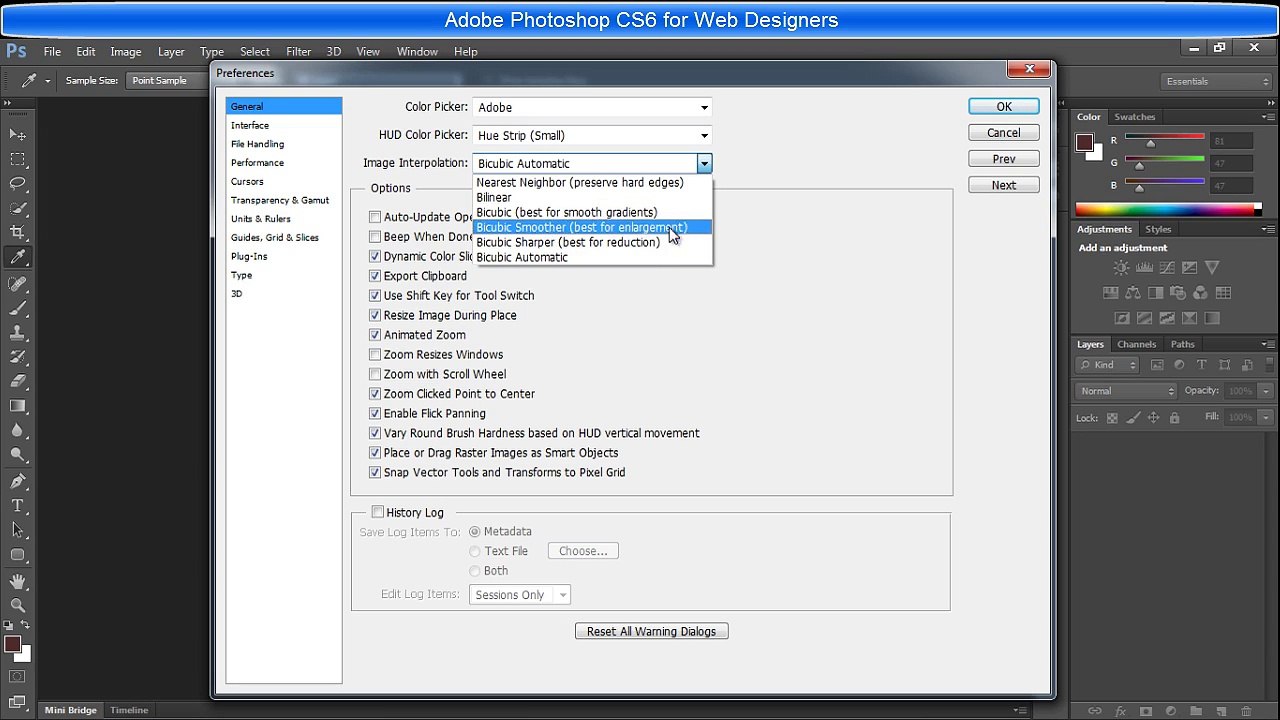Click the lock position icon in Layers
1280x720 pixels.
coord(1153,418)
